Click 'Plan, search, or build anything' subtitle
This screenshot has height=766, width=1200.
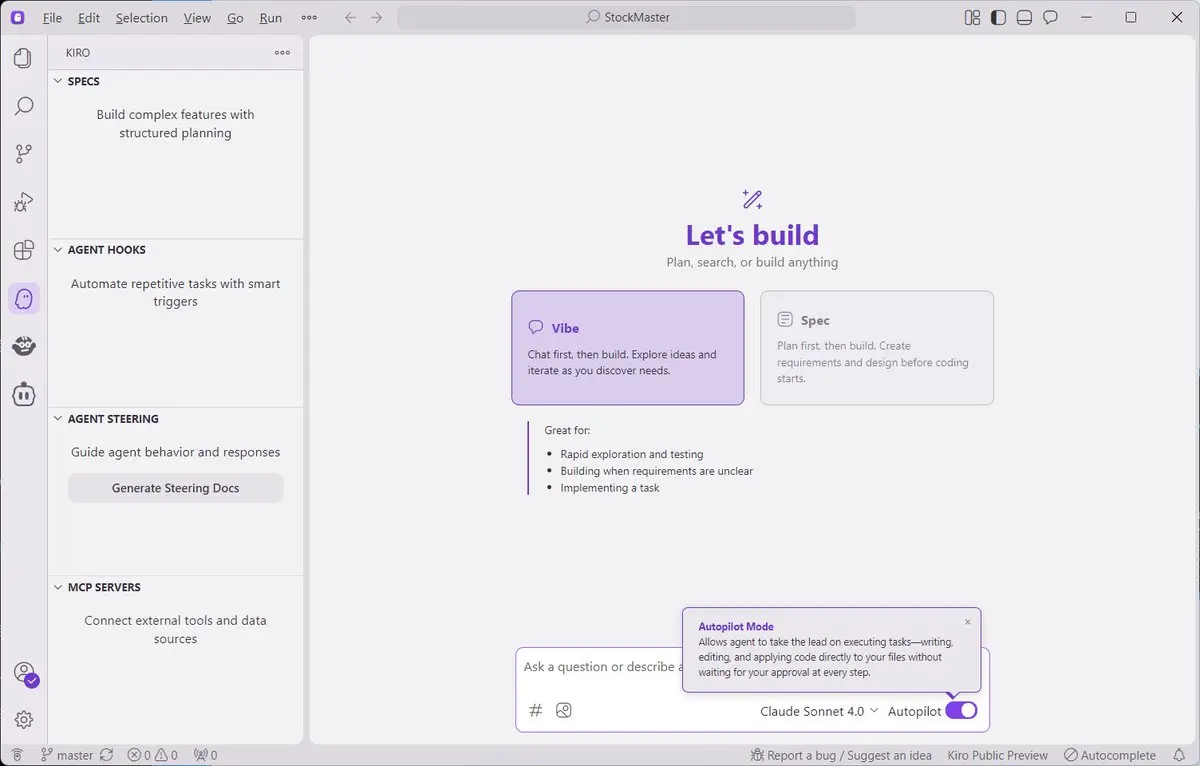coord(752,262)
